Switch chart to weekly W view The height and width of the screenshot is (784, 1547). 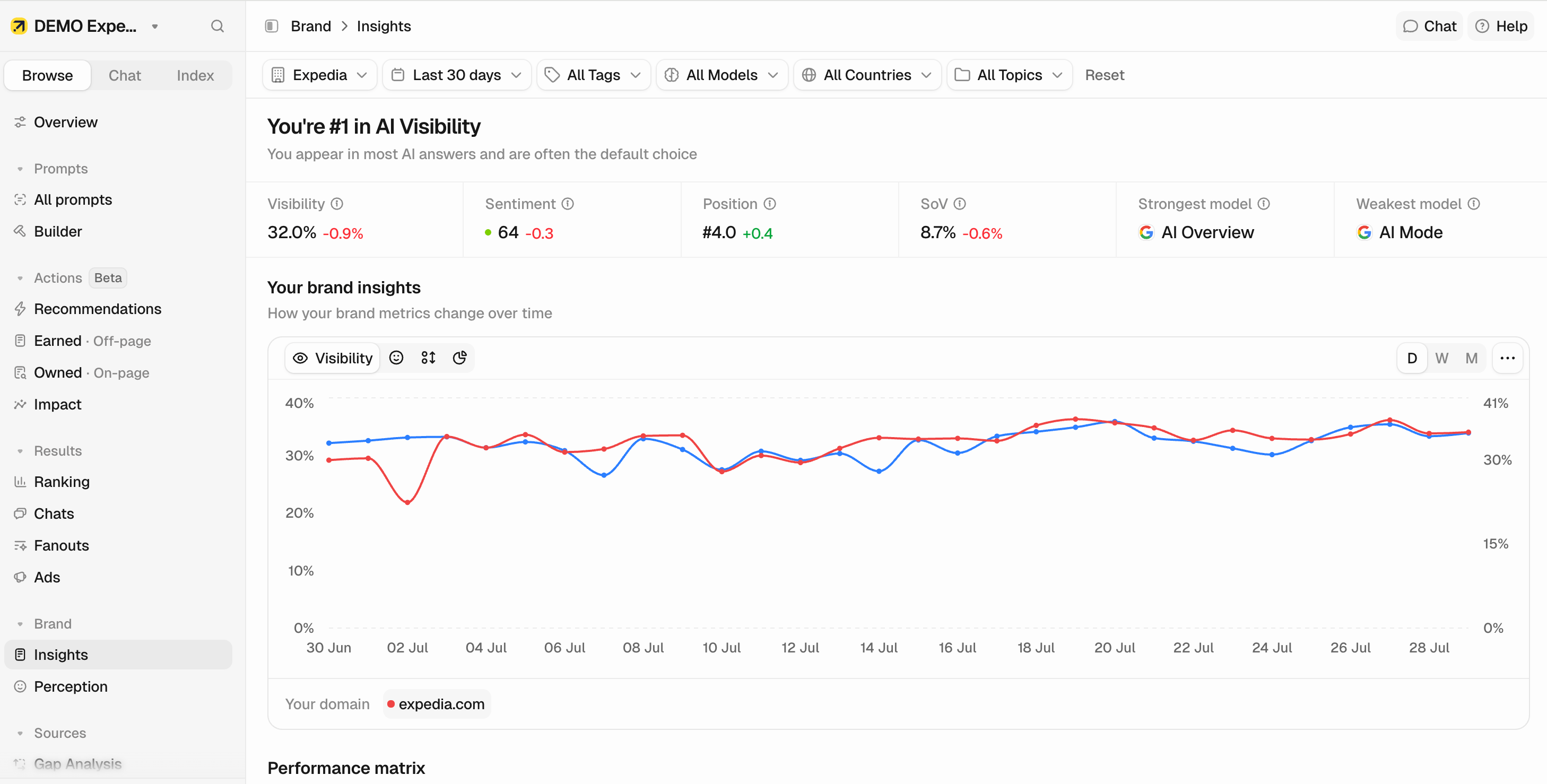tap(1441, 358)
